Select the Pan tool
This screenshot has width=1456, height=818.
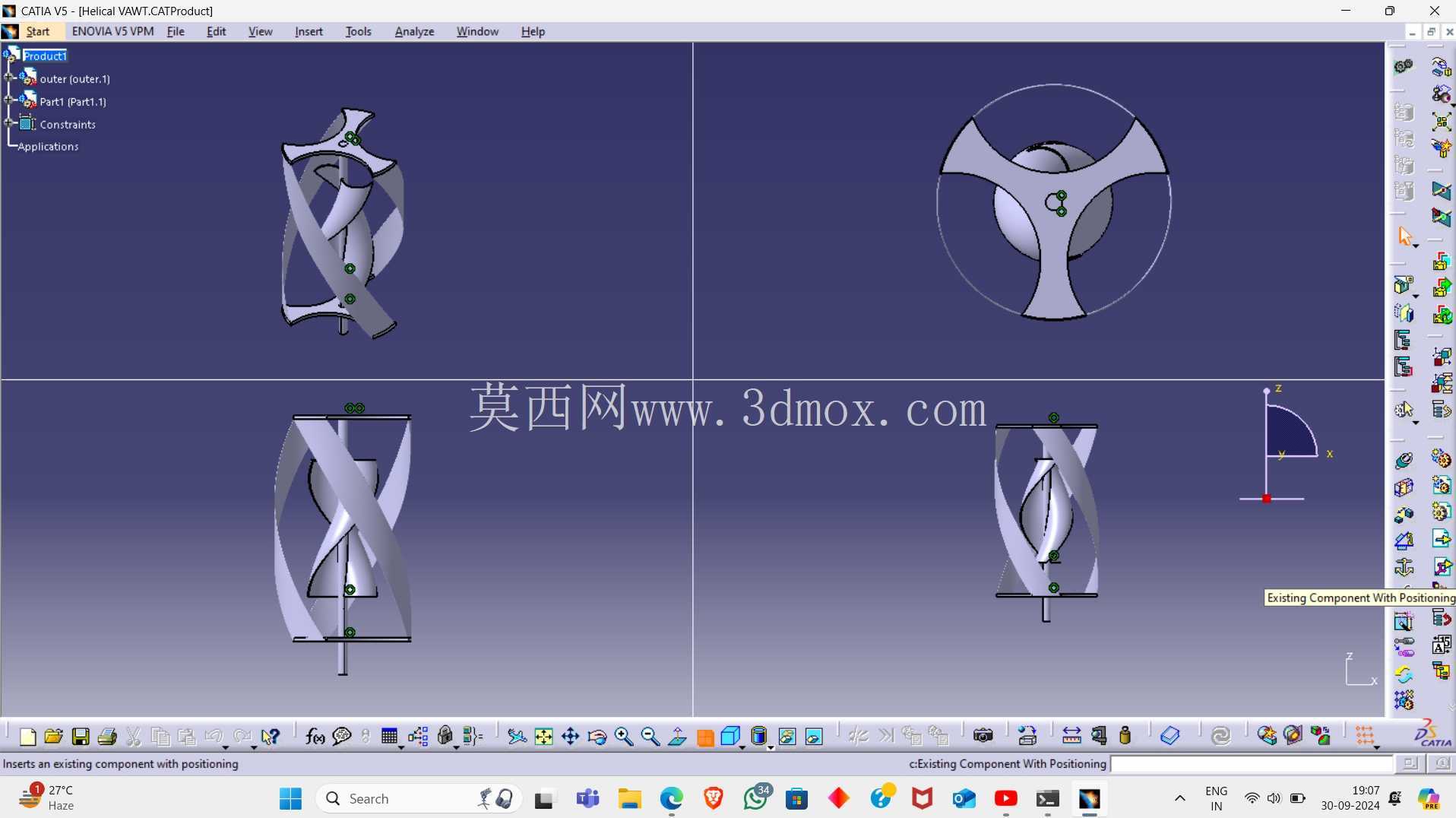(570, 736)
